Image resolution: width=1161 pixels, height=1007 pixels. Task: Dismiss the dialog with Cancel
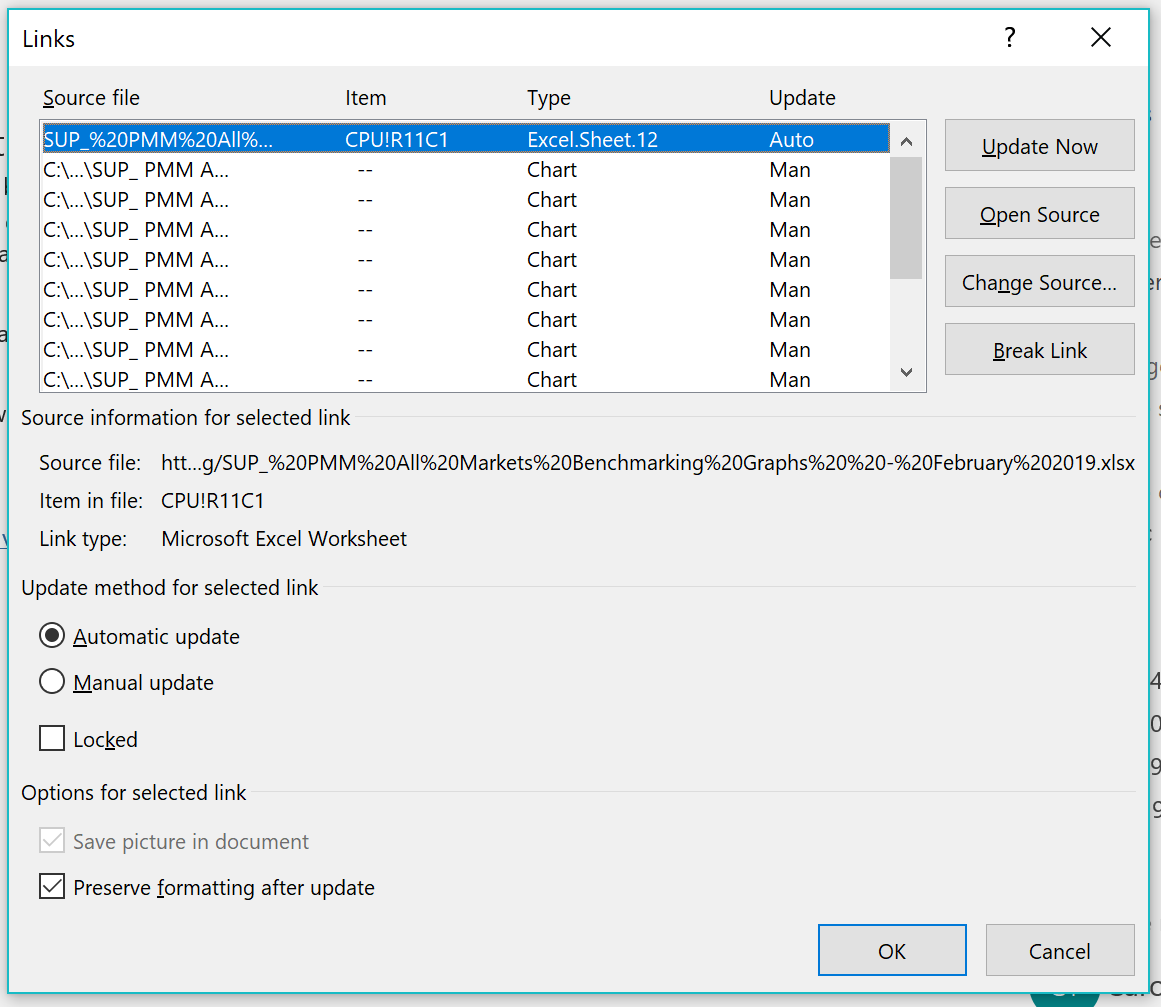tap(1060, 951)
